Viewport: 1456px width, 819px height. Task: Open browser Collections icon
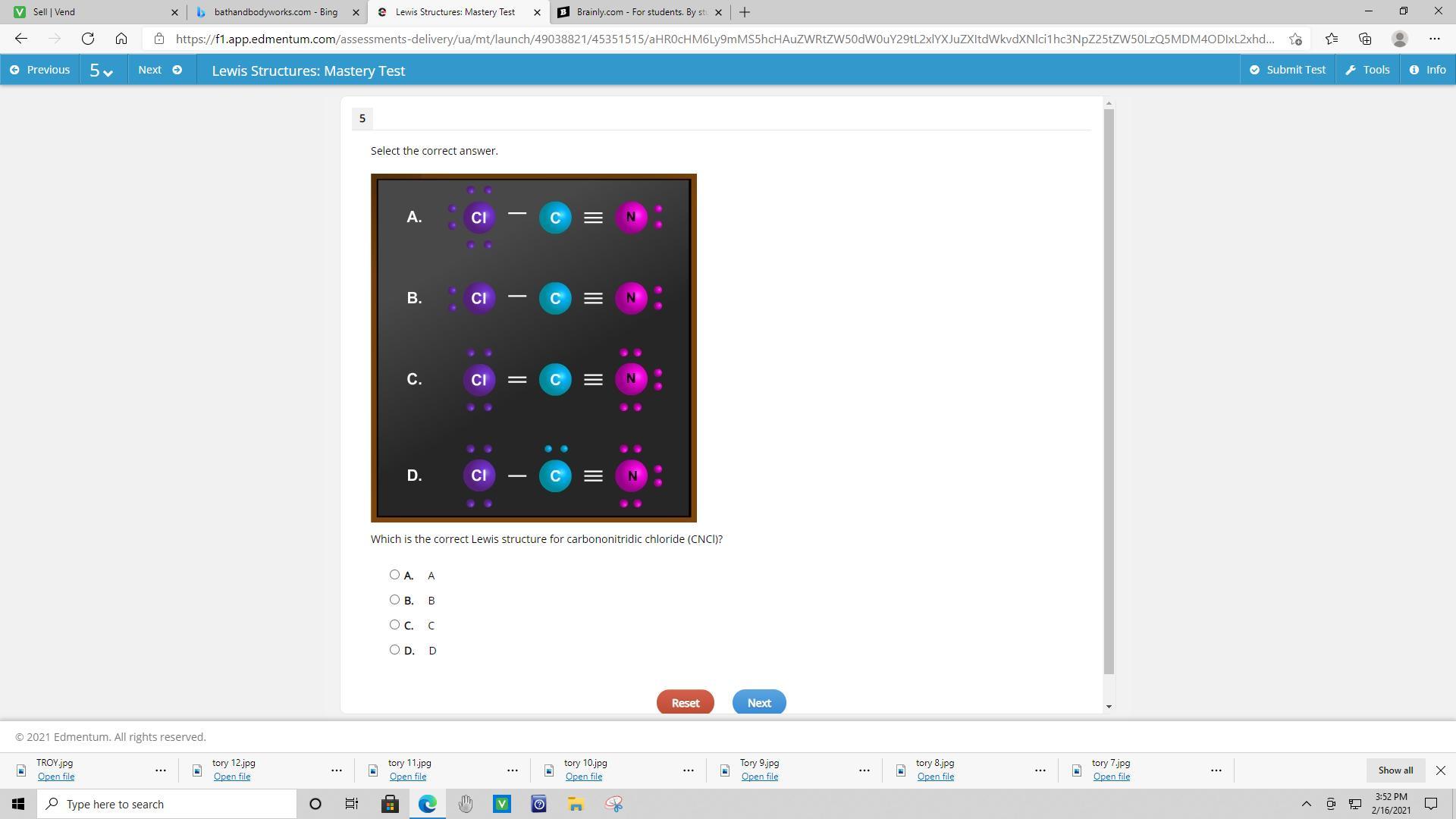click(1365, 39)
